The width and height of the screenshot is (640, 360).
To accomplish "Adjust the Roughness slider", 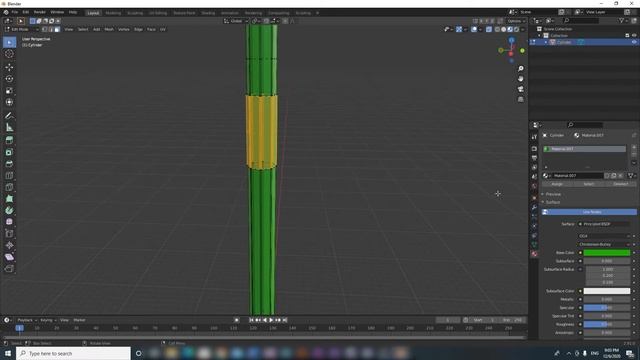I will click(607, 324).
